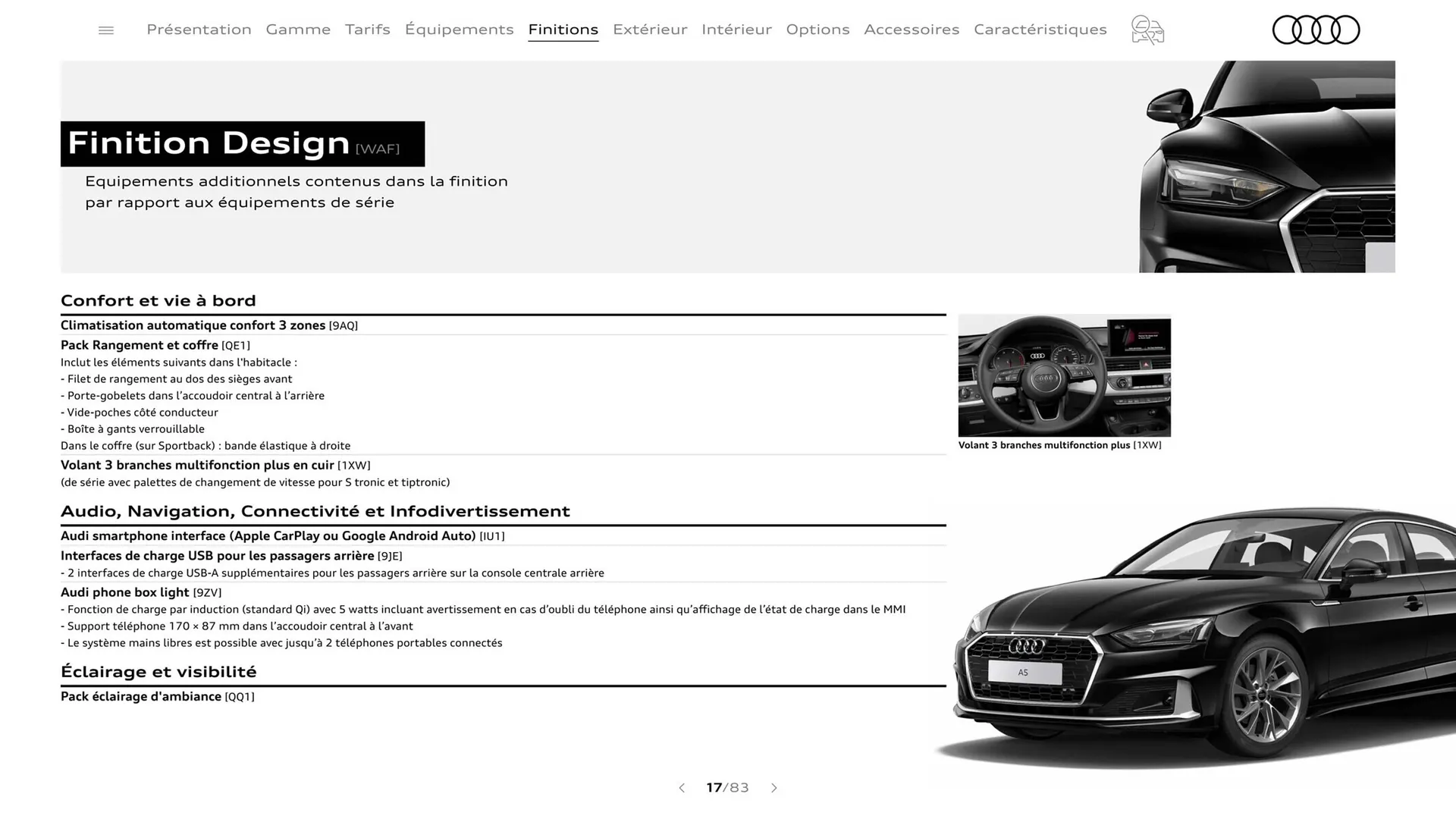Select Pack Rangement et coffre line
The width and height of the screenshot is (1456, 819).
[155, 345]
